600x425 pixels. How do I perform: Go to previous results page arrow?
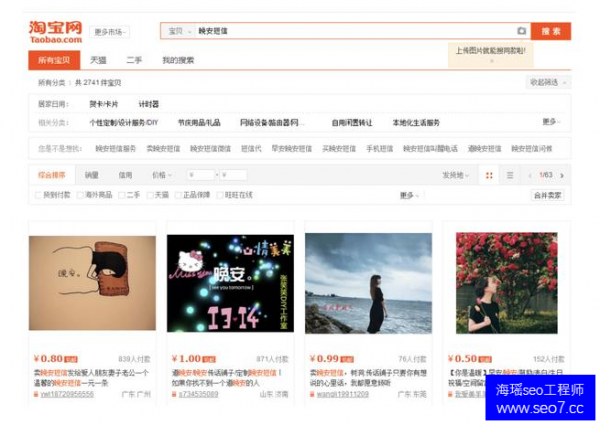pyautogui.click(x=530, y=175)
